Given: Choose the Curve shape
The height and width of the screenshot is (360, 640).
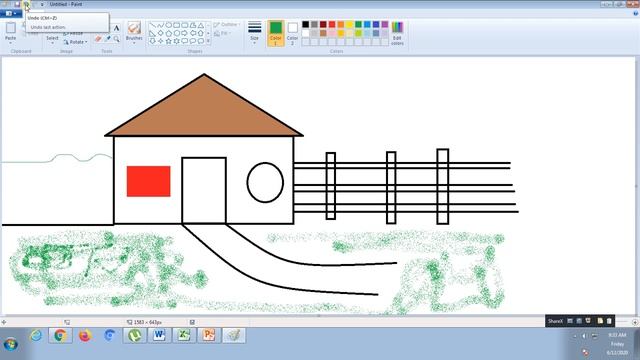Looking at the screenshot, I should pyautogui.click(x=160, y=25).
